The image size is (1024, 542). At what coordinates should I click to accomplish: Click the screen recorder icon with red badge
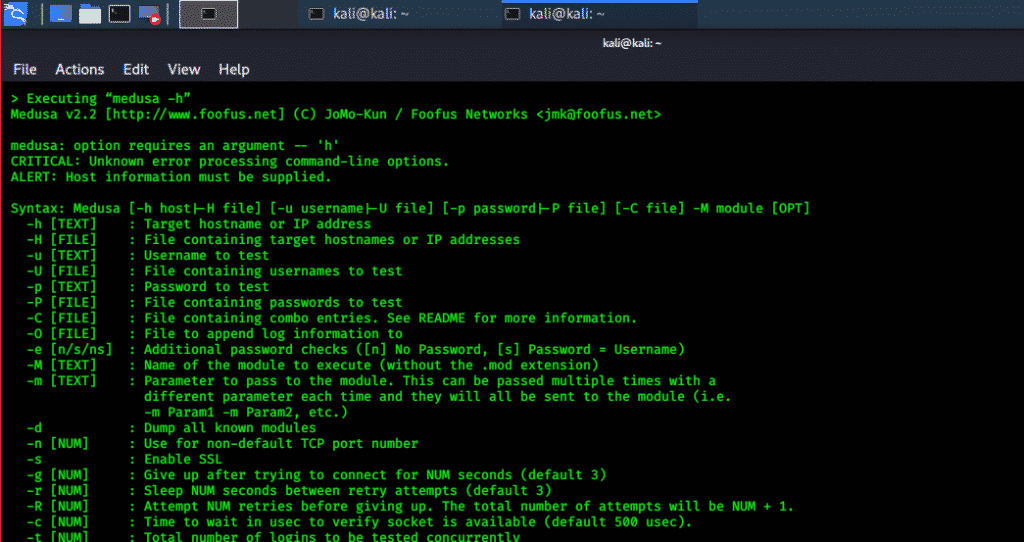[150, 14]
